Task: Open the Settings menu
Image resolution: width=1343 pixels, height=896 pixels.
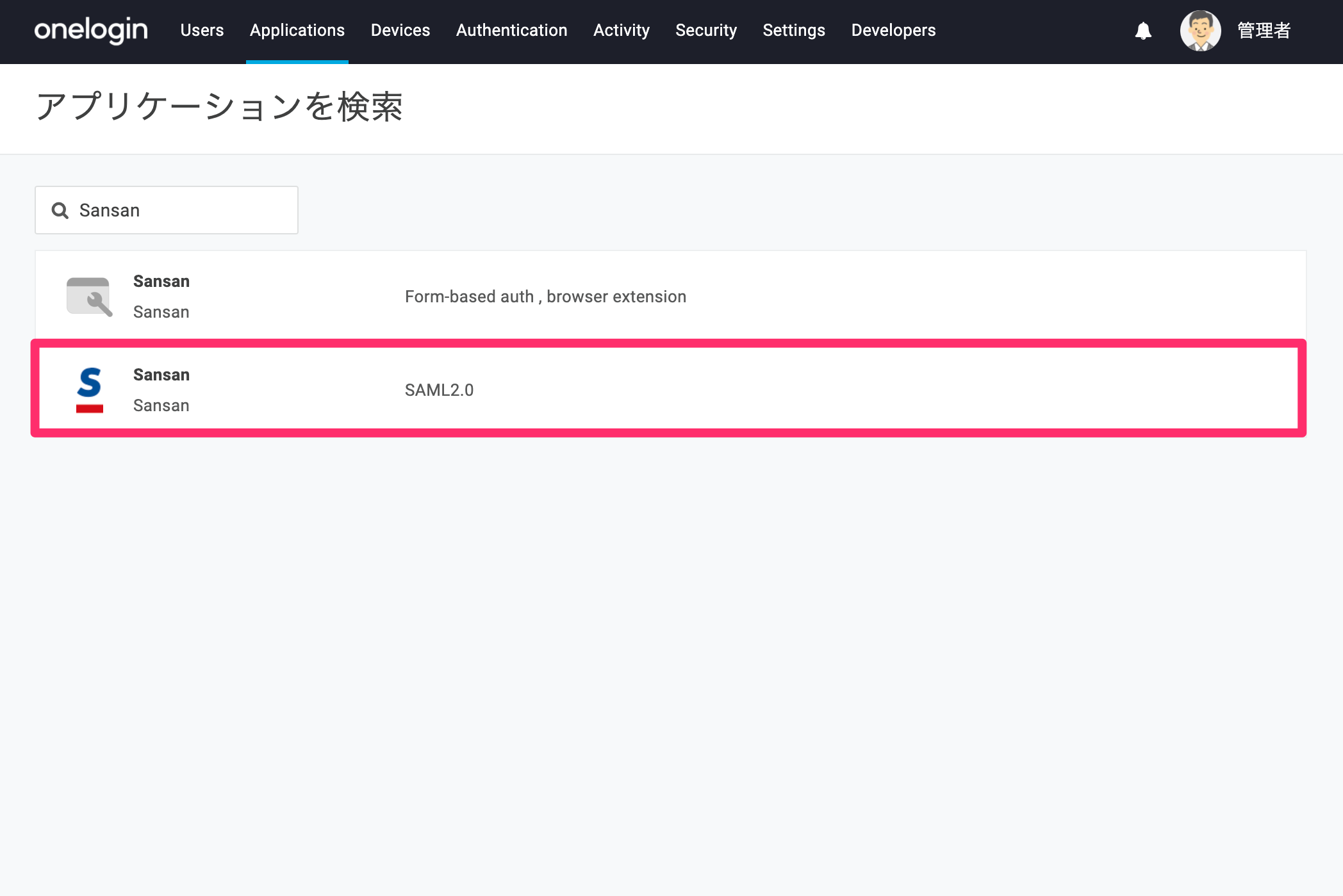Action: [x=794, y=30]
